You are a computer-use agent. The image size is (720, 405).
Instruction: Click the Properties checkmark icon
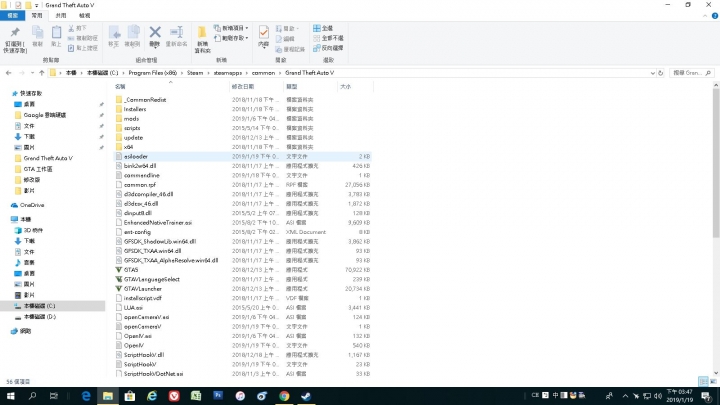[x=264, y=32]
